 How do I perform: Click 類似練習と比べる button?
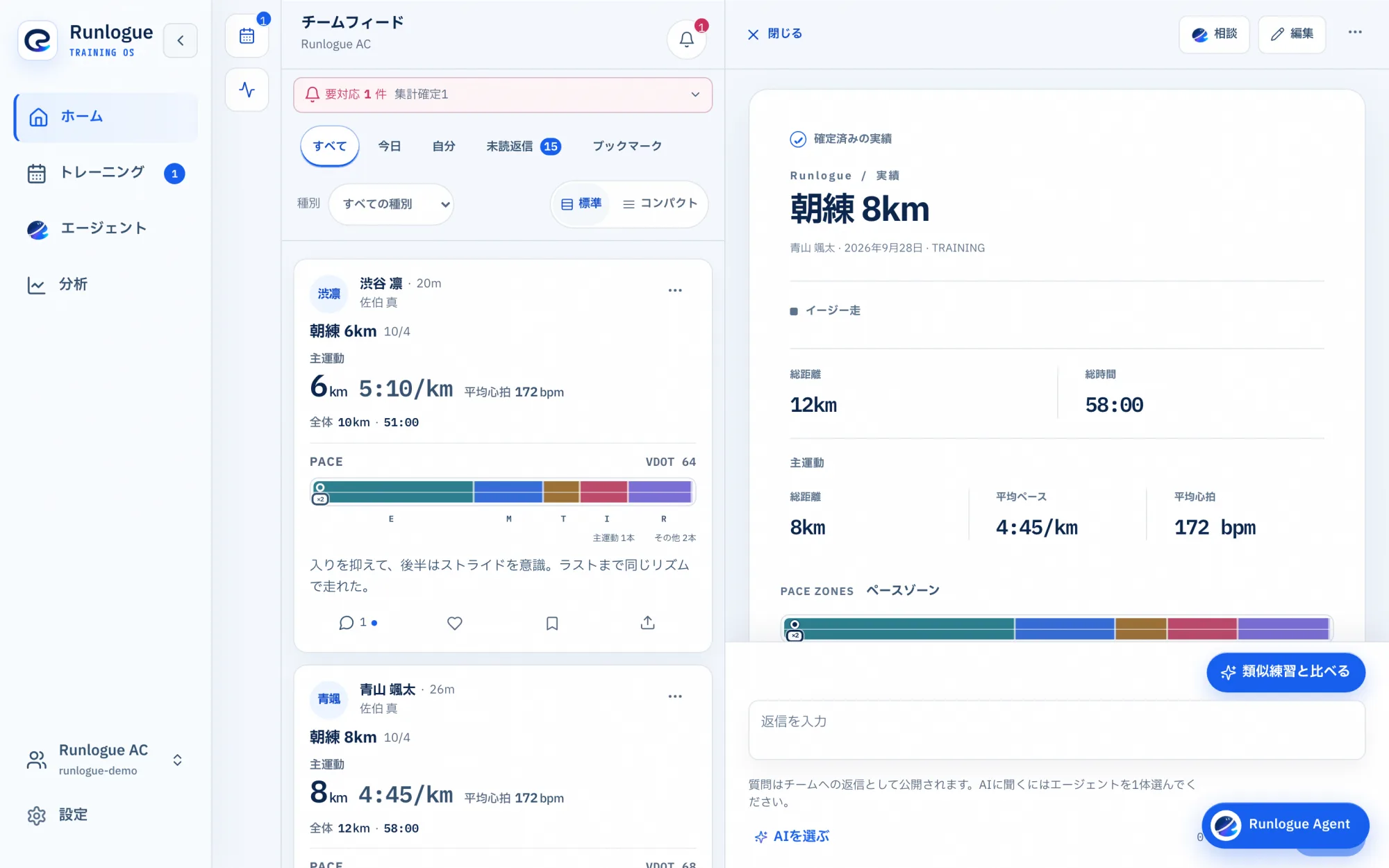(1286, 671)
